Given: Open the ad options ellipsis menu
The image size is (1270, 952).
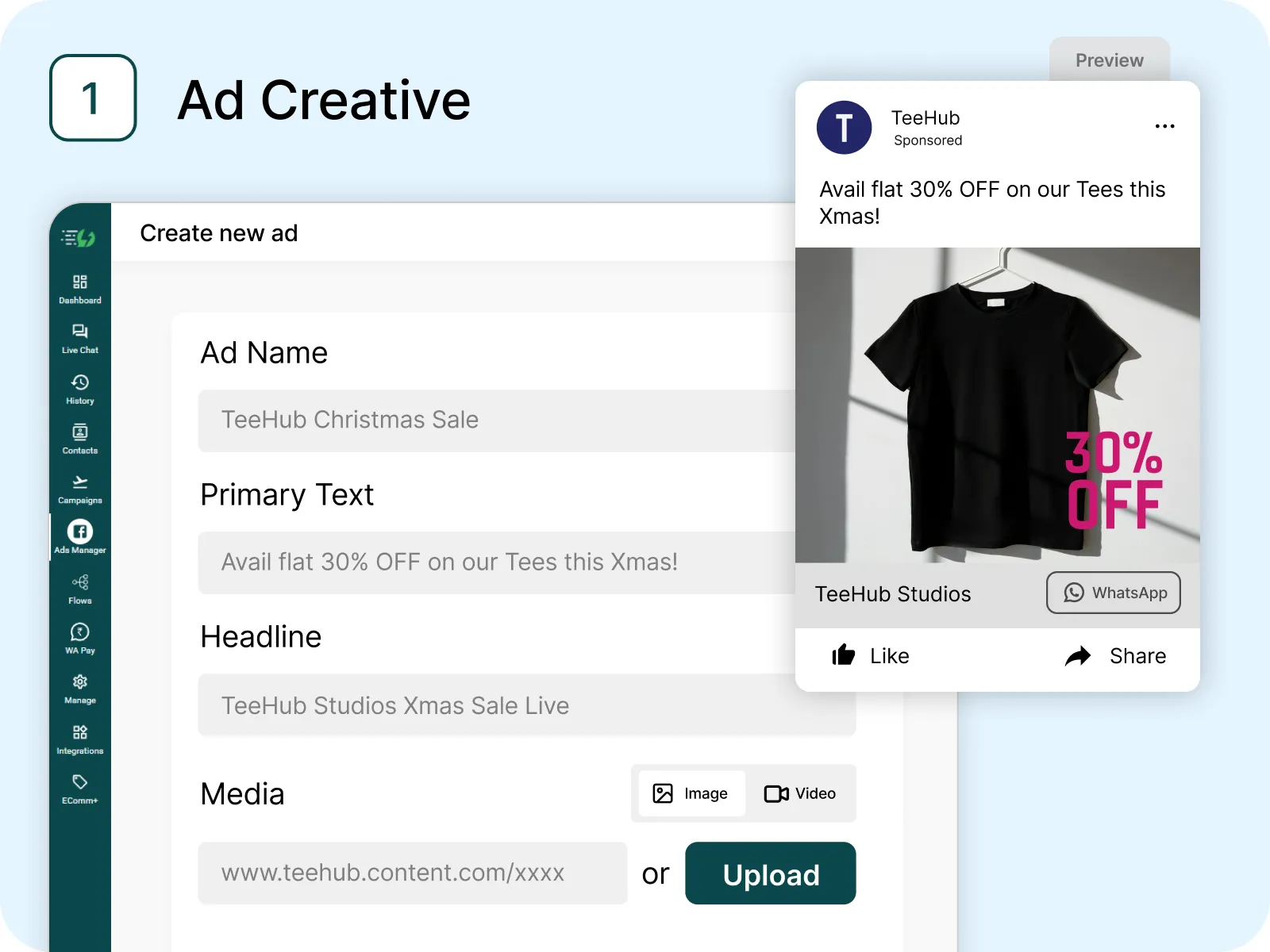Looking at the screenshot, I should click(x=1164, y=125).
